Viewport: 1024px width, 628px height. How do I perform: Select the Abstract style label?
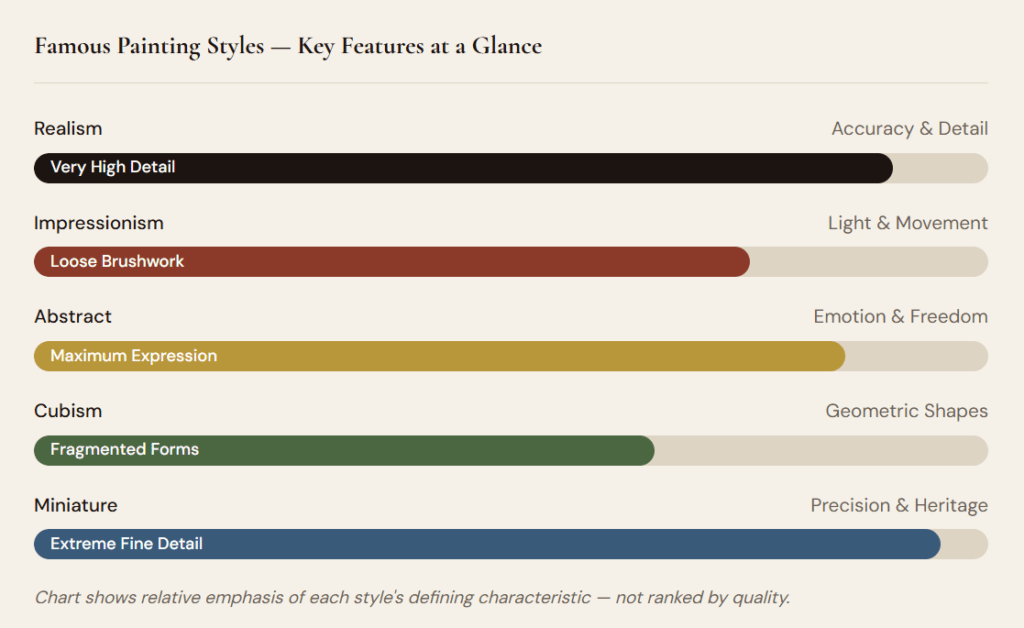tap(73, 316)
